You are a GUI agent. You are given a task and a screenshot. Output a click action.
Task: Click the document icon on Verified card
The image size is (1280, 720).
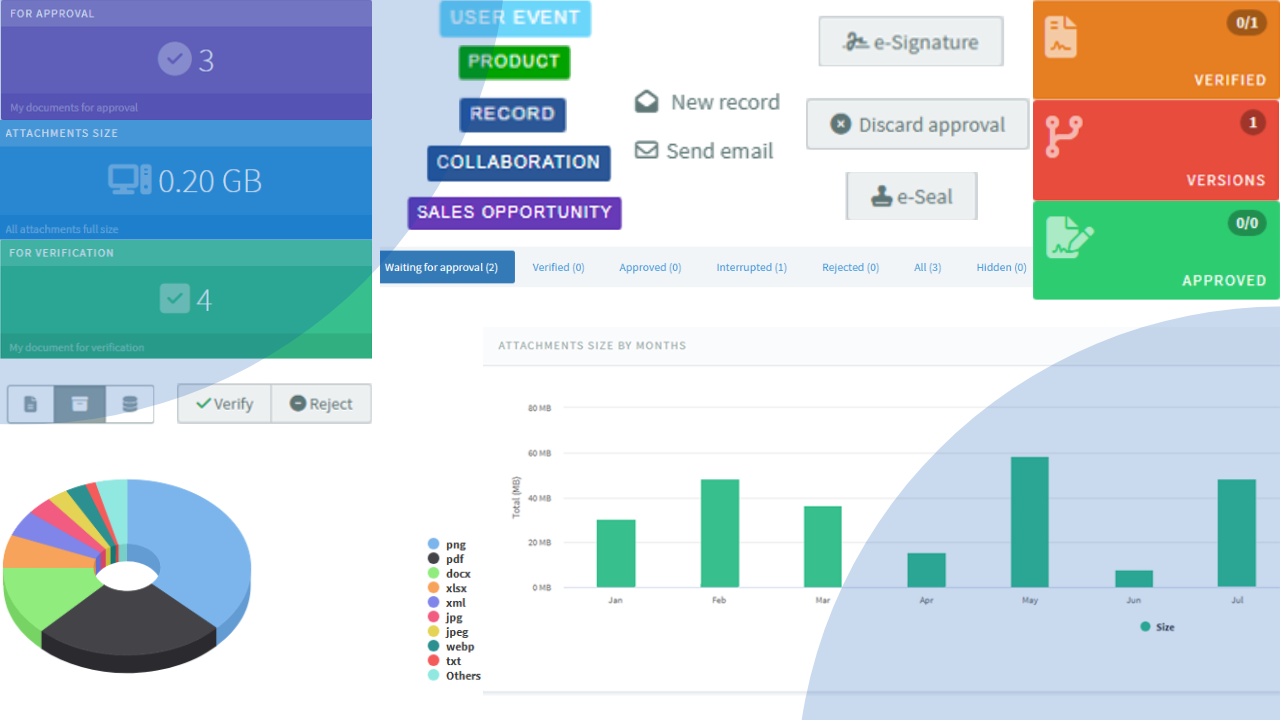(x=1061, y=37)
